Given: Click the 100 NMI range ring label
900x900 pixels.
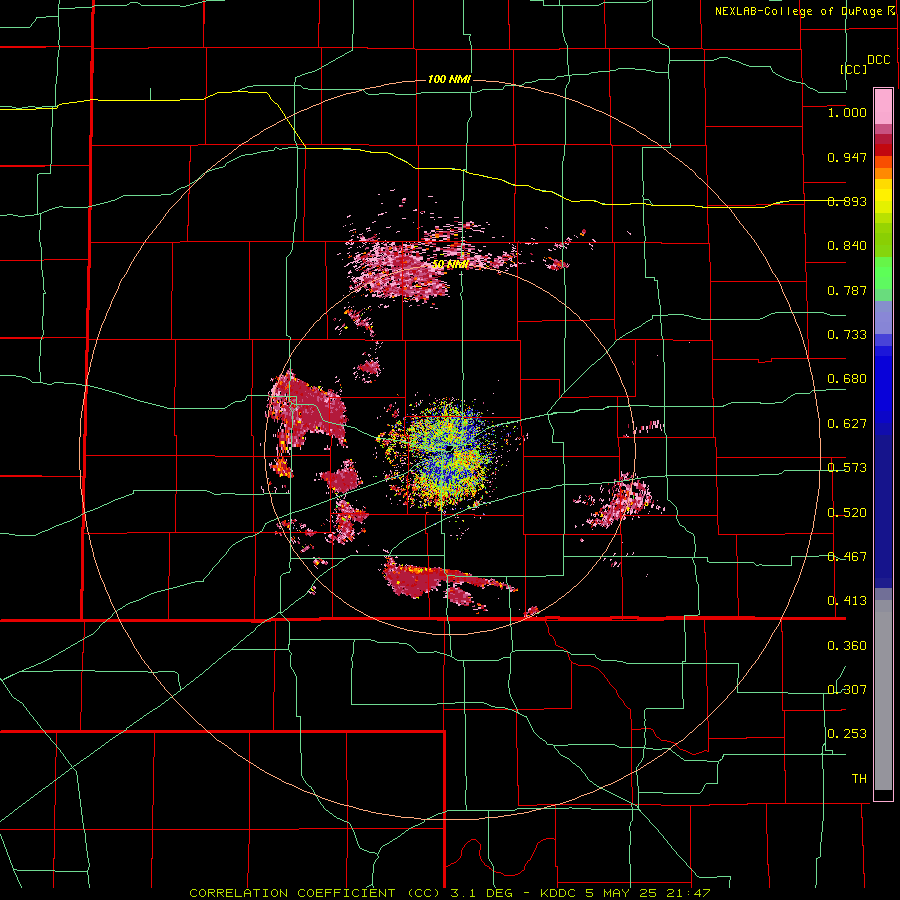Looking at the screenshot, I should click(x=449, y=79).
